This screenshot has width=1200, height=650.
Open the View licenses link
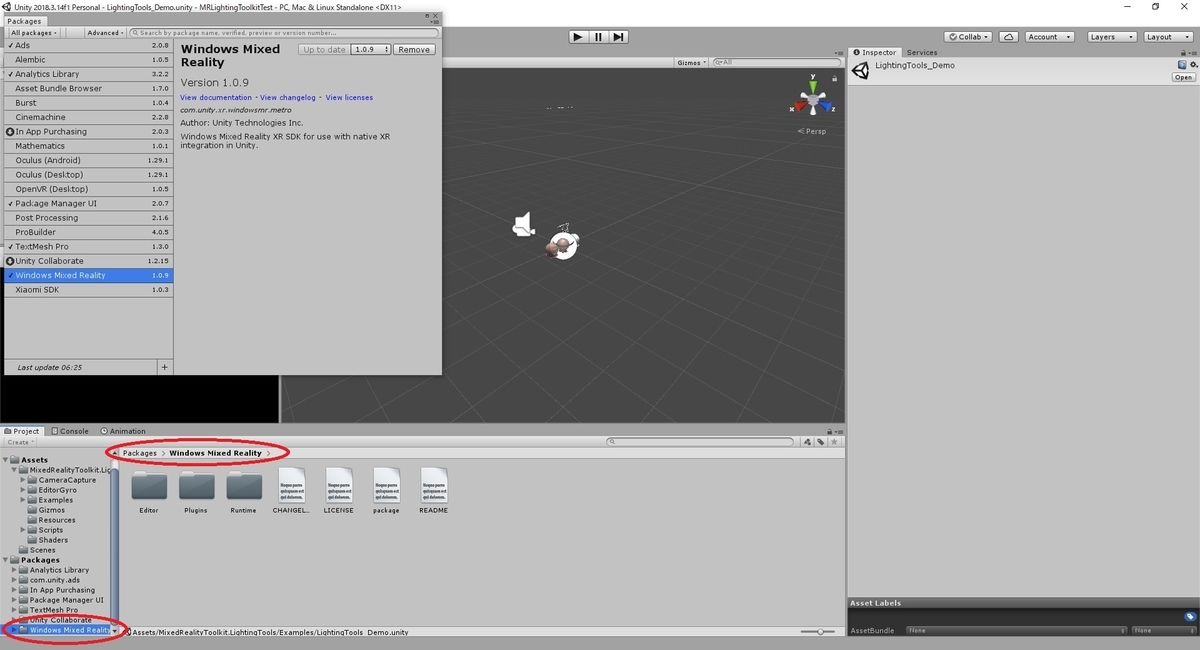point(349,97)
